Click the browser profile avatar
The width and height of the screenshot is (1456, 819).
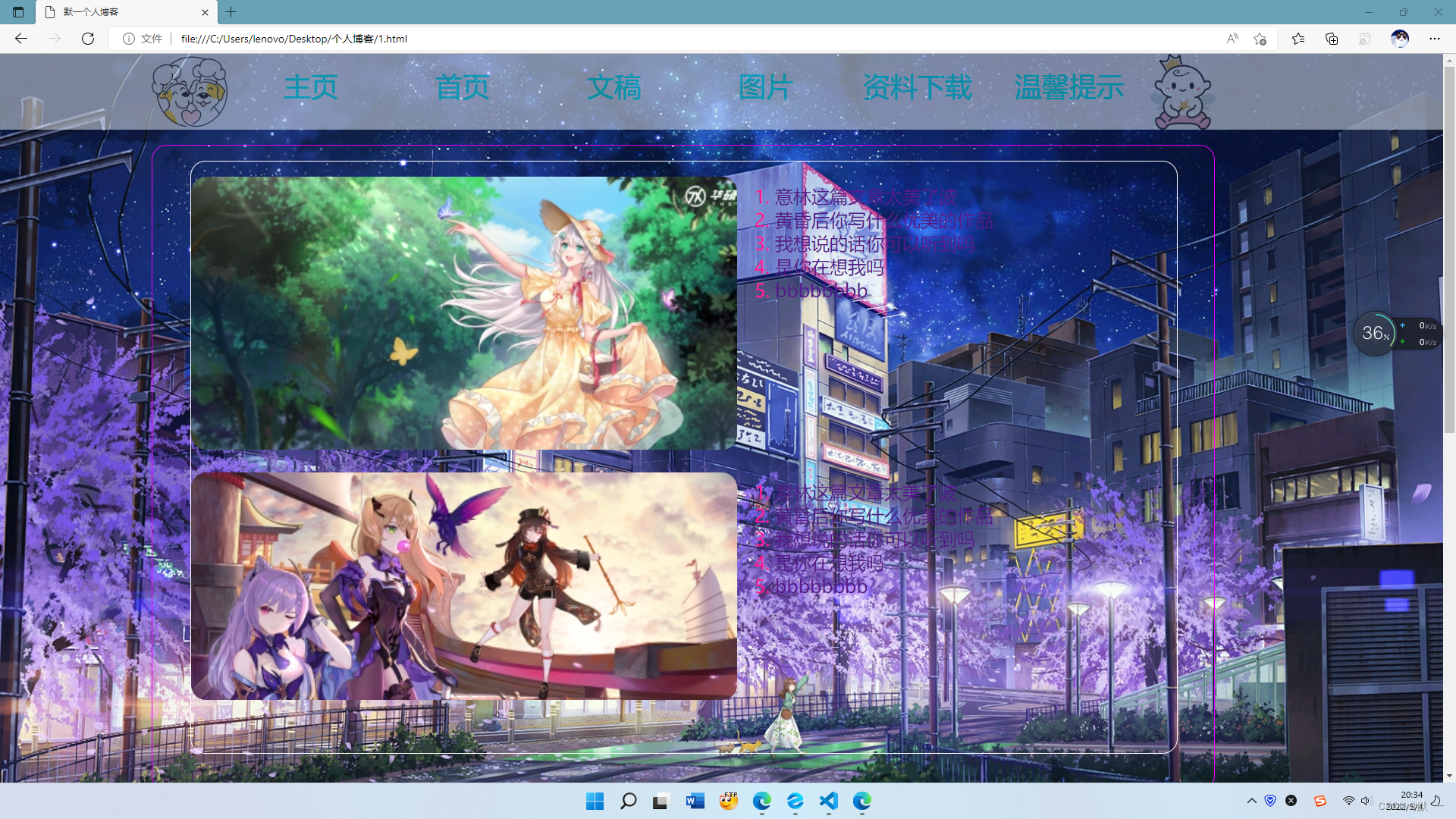pyautogui.click(x=1400, y=39)
